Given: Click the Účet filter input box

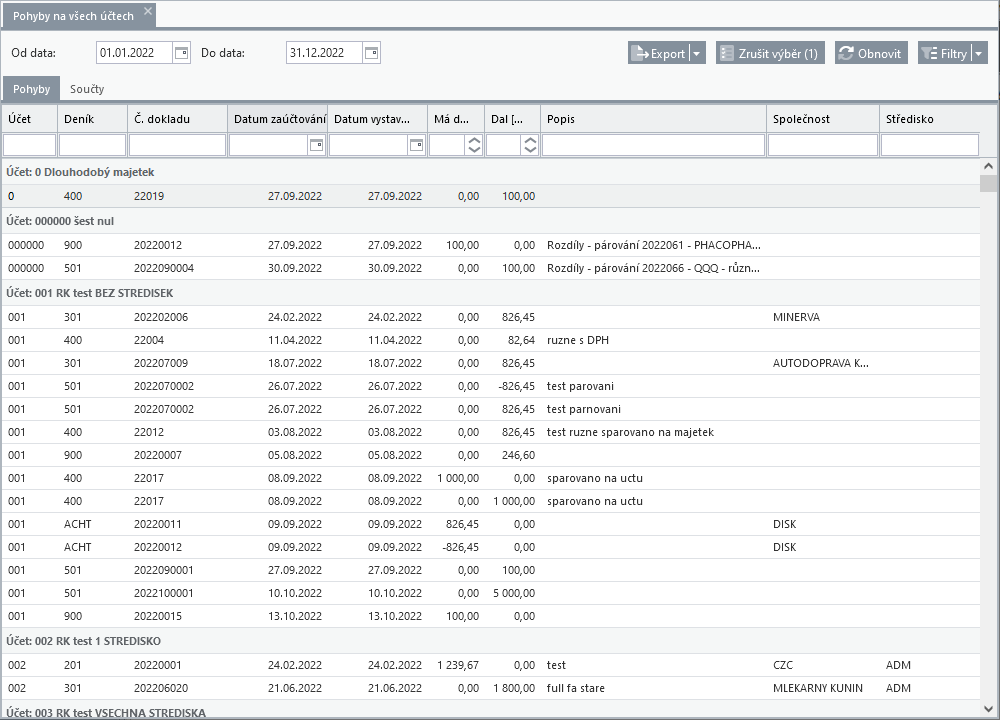Looking at the screenshot, I should (x=30, y=145).
